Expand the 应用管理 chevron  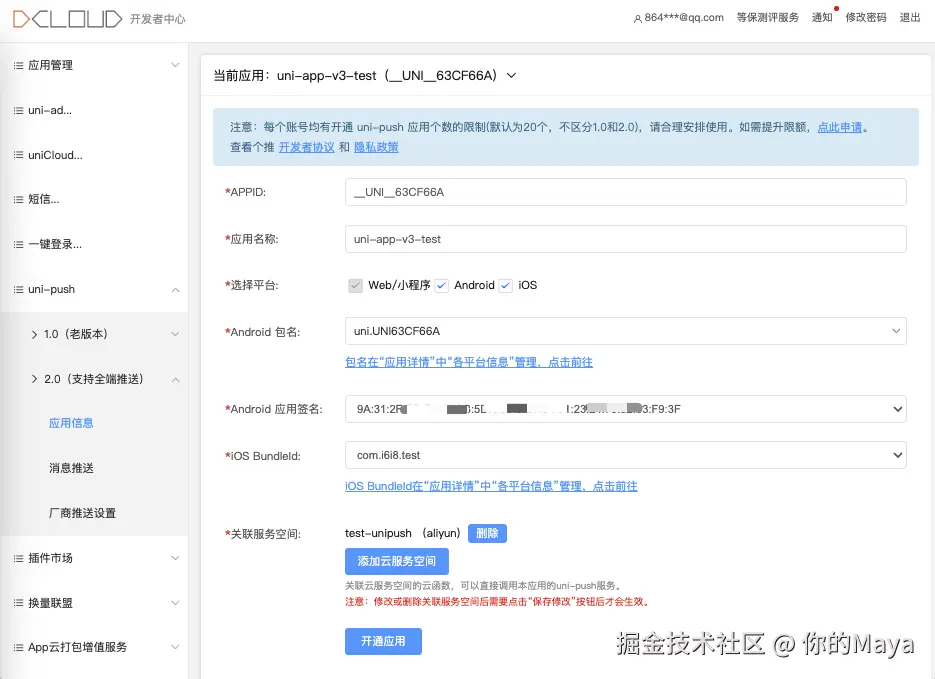pos(175,65)
